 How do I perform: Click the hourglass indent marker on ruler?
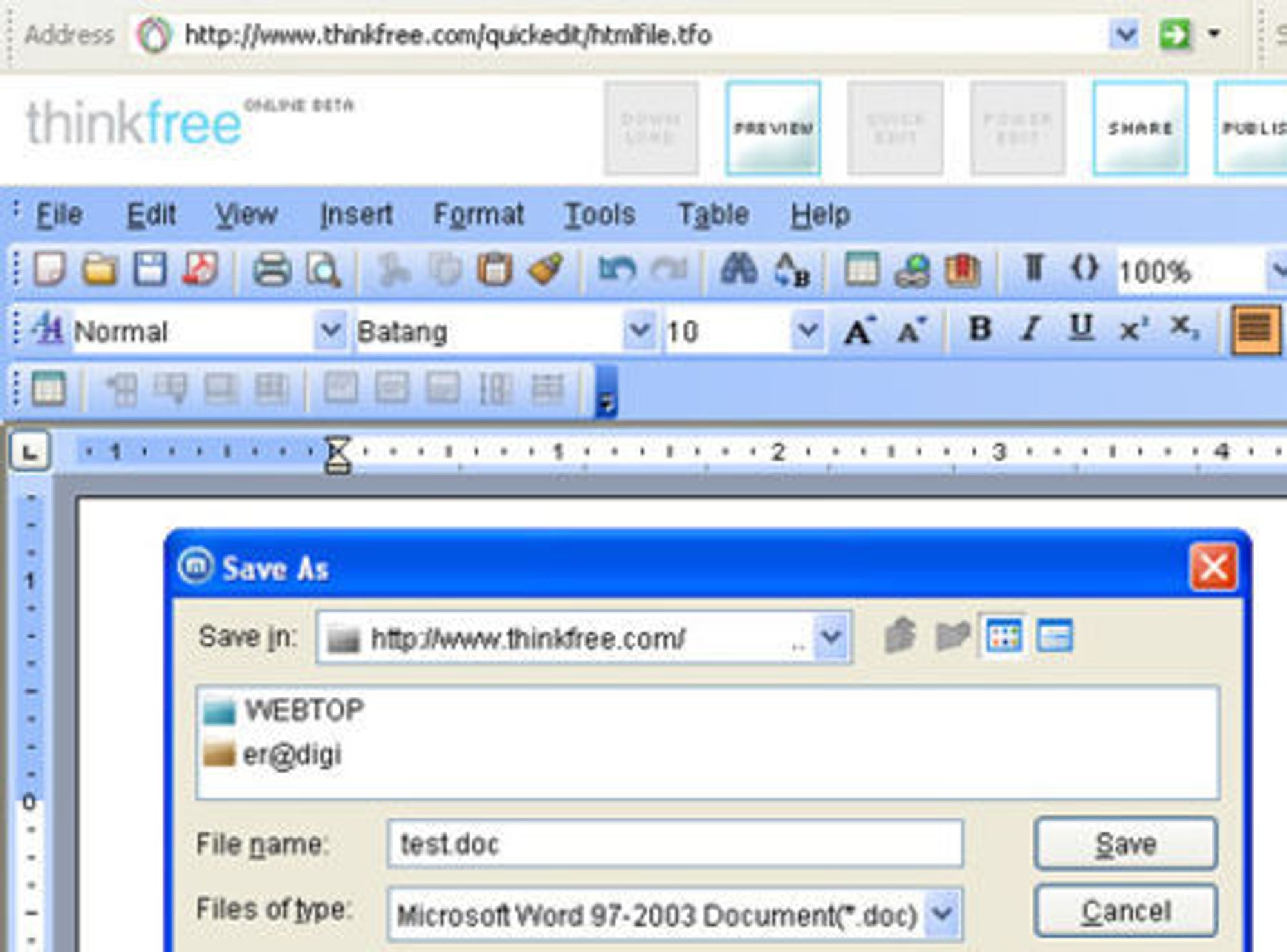pyautogui.click(x=338, y=454)
